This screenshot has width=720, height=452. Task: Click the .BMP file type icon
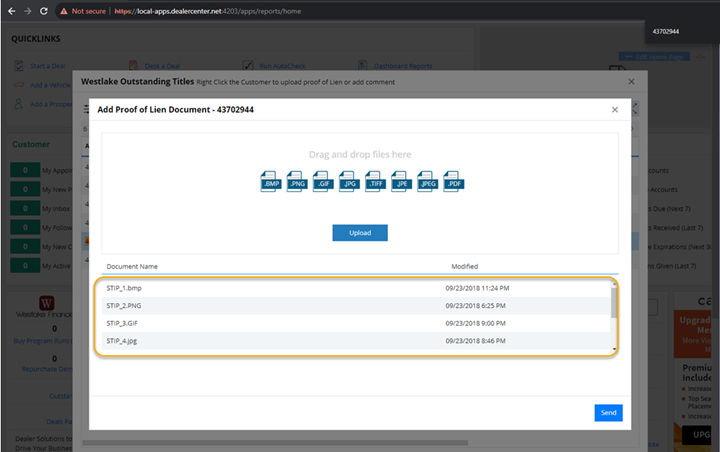tap(270, 181)
